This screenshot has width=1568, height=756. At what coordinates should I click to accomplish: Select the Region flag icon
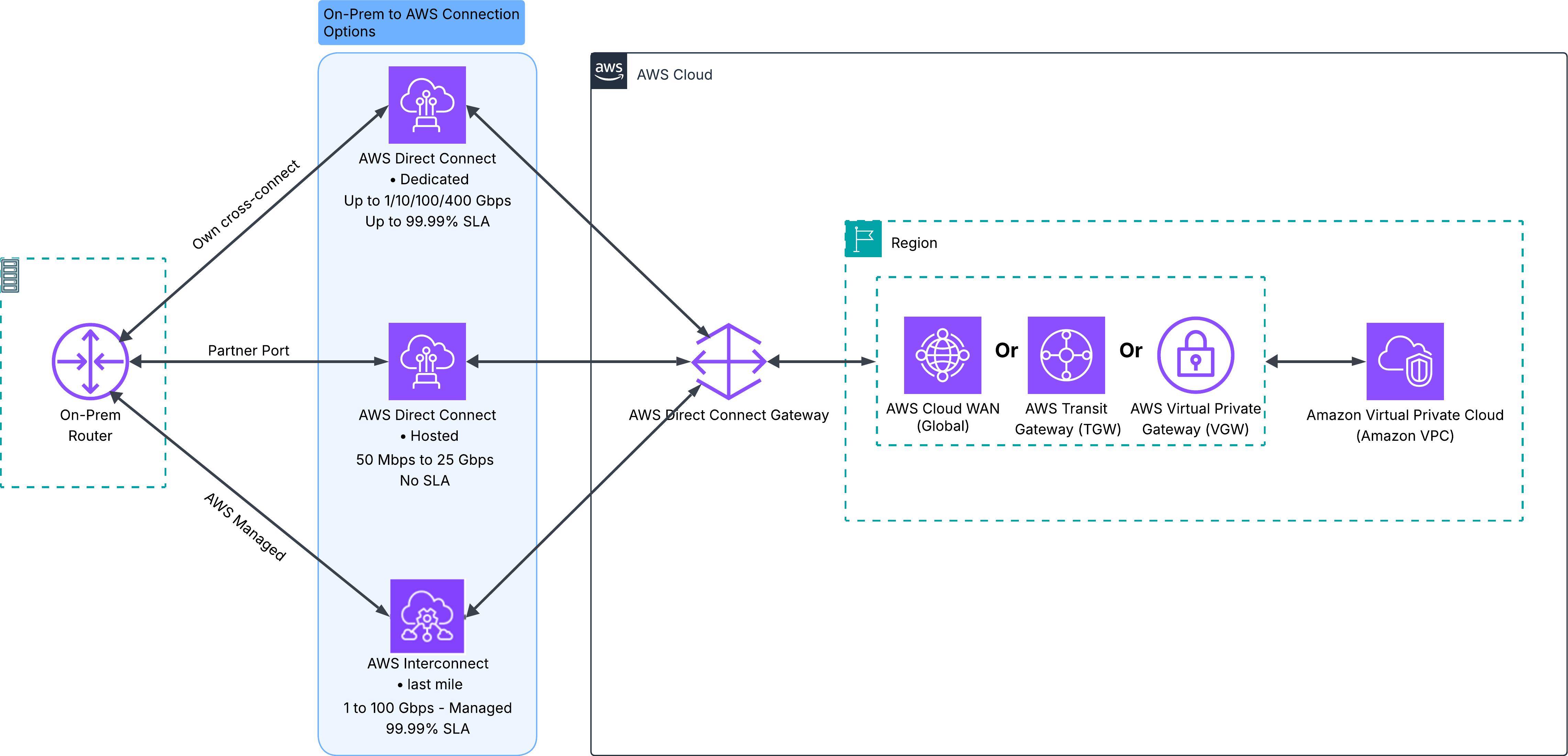[863, 239]
